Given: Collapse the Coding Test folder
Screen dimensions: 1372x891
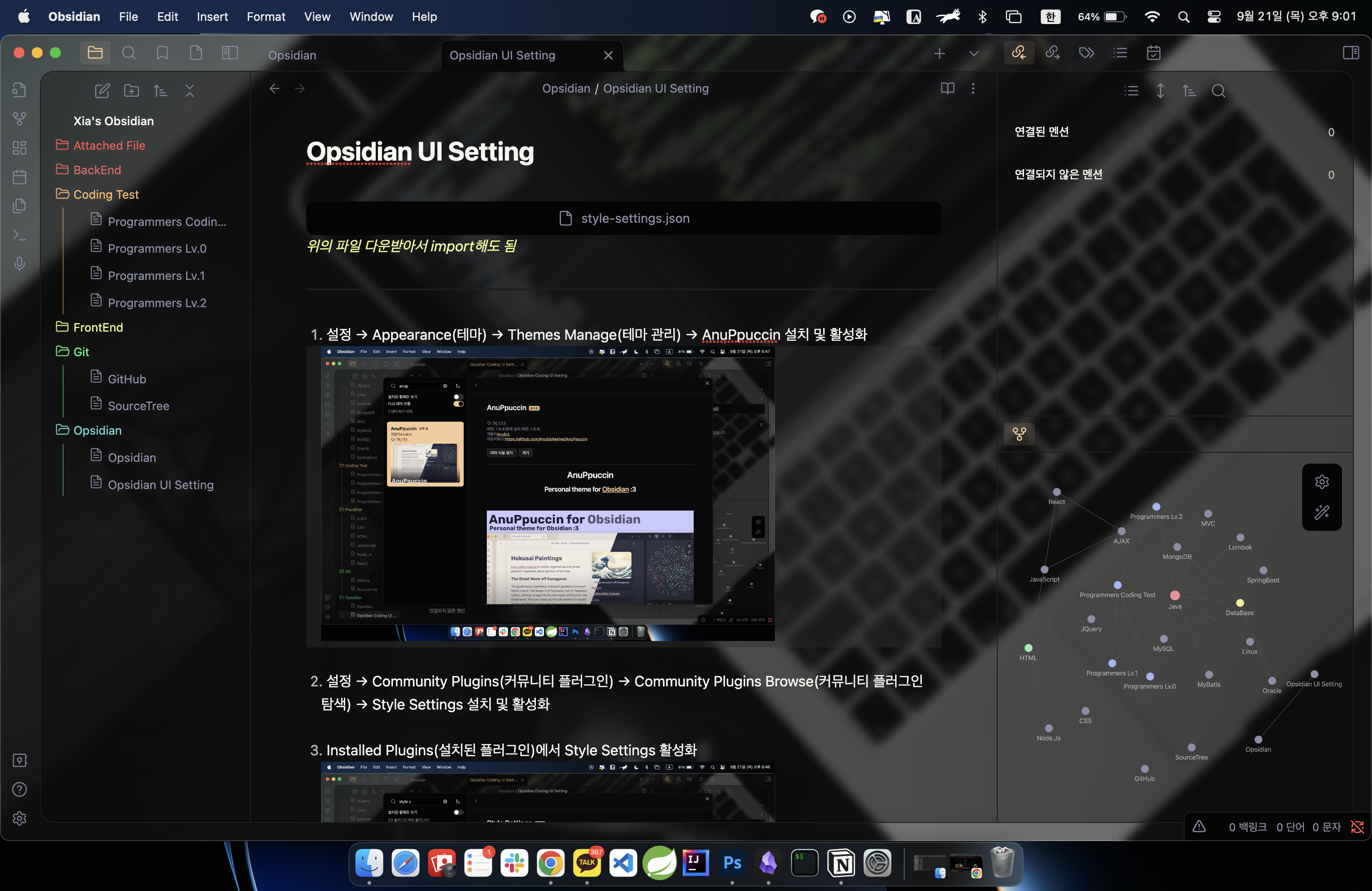Looking at the screenshot, I should click(106, 194).
